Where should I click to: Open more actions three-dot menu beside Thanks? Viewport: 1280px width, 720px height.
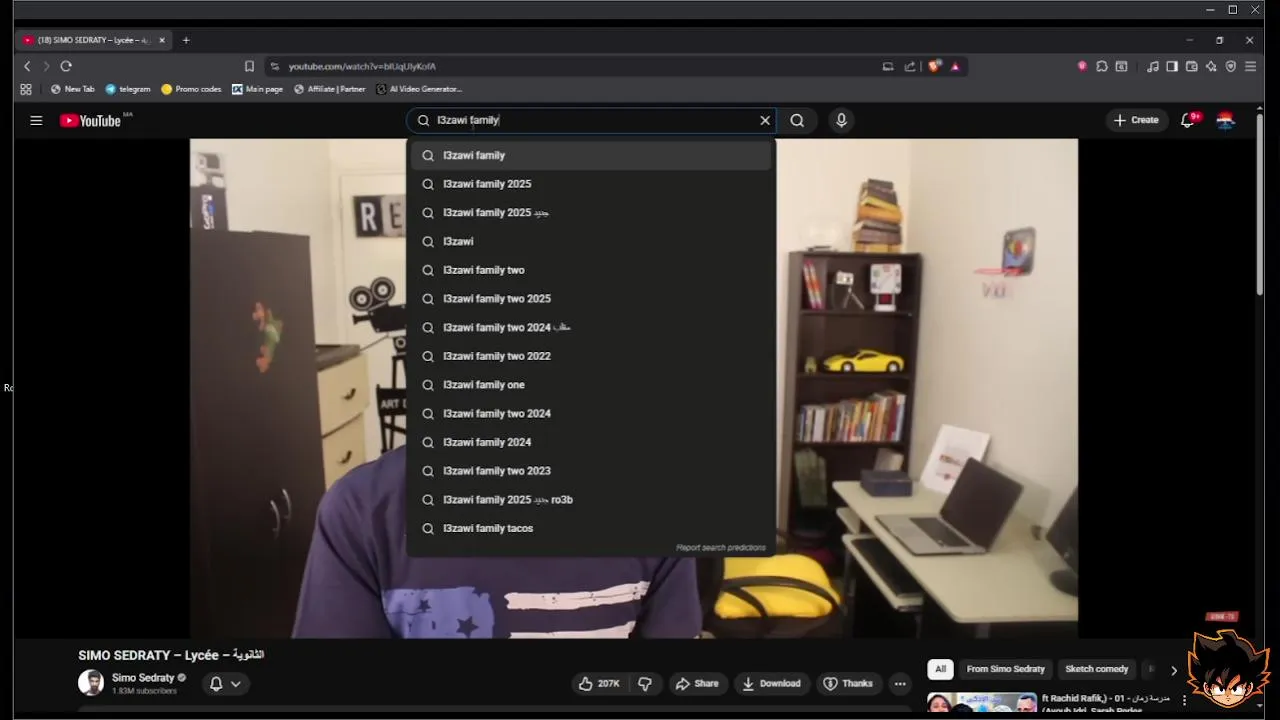900,684
